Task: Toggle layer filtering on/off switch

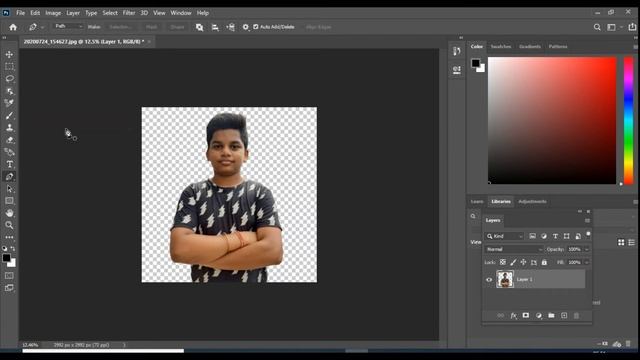Action: 588,234
